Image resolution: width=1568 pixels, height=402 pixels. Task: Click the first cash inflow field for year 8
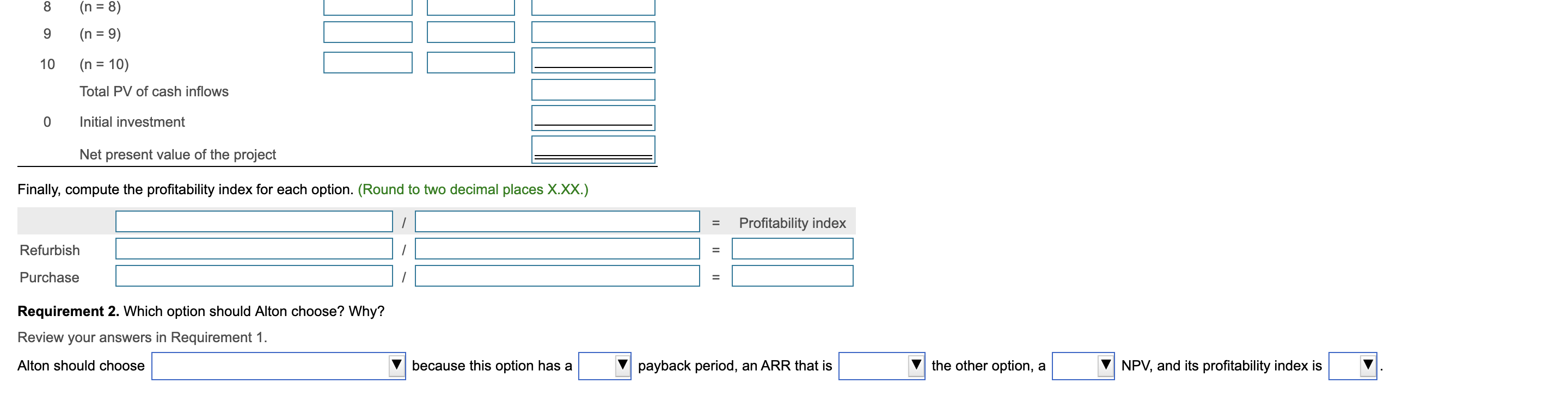(367, 6)
